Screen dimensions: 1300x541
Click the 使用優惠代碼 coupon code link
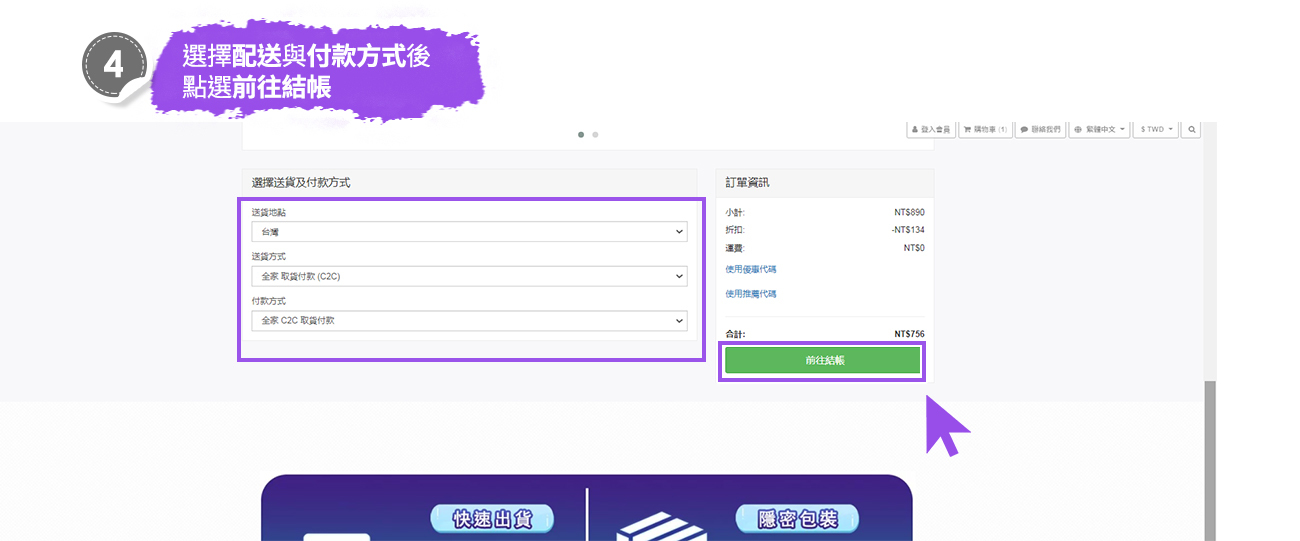click(x=751, y=269)
